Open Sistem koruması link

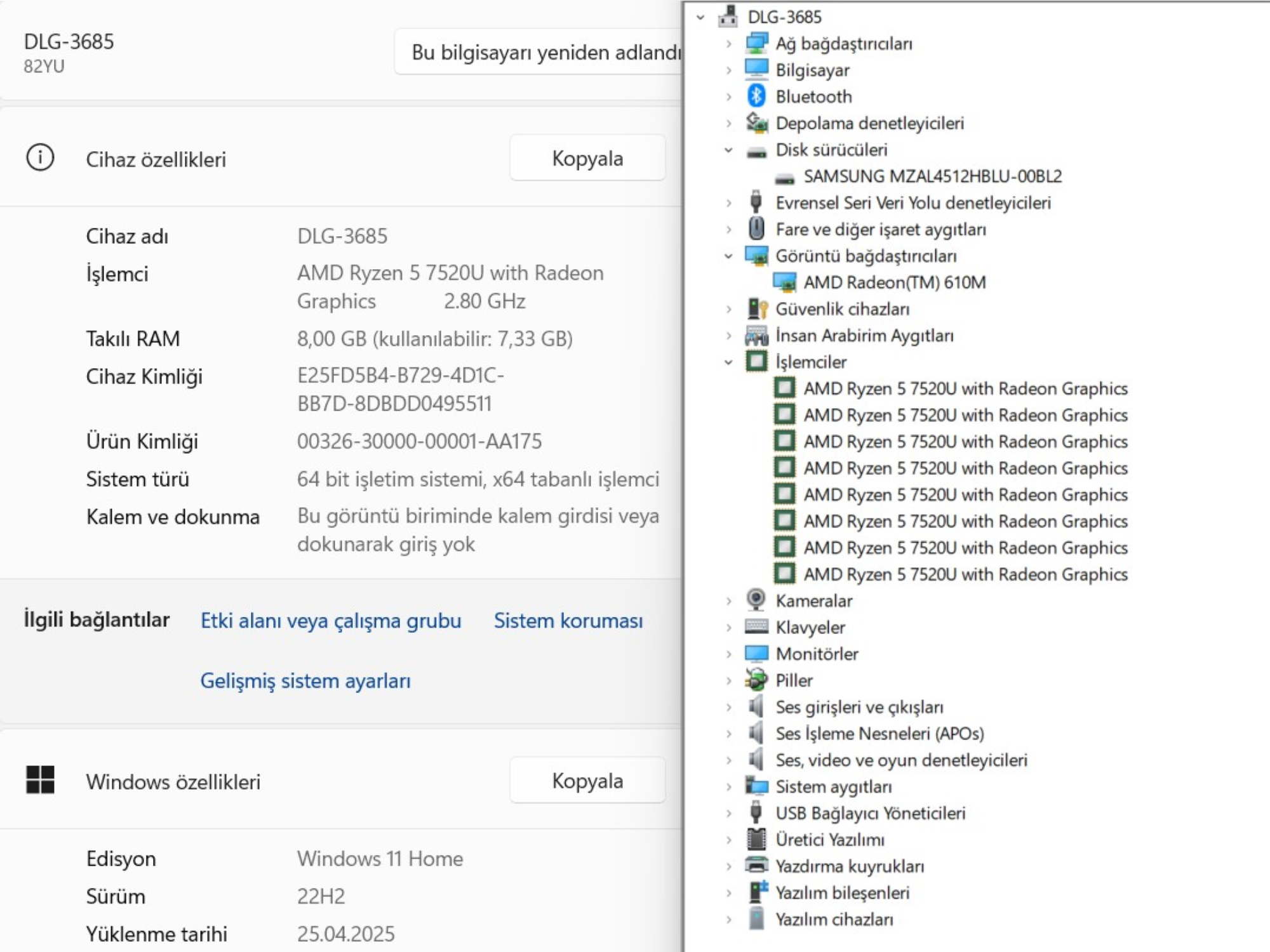[568, 620]
